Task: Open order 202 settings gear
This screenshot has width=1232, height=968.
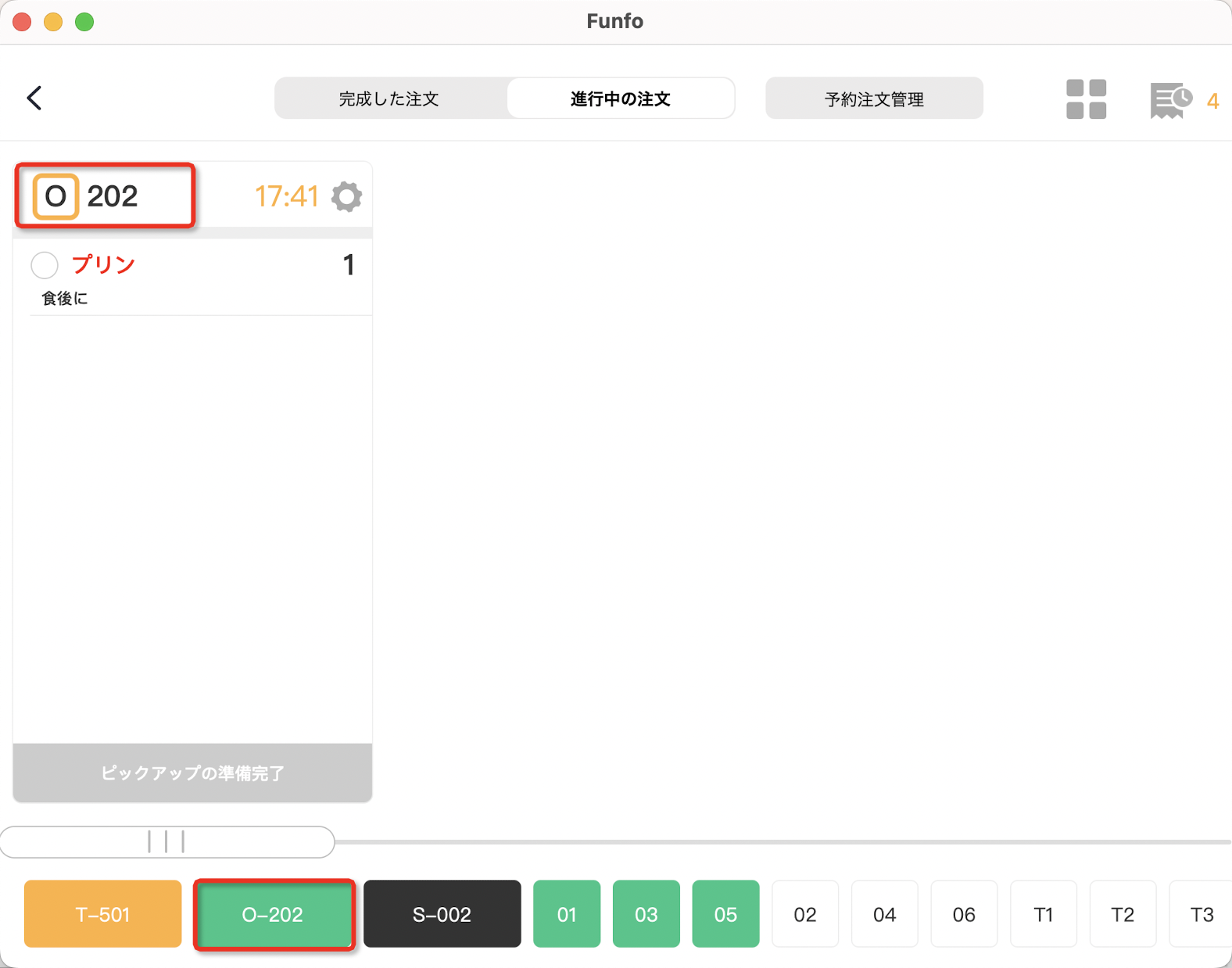Action: coord(346,196)
